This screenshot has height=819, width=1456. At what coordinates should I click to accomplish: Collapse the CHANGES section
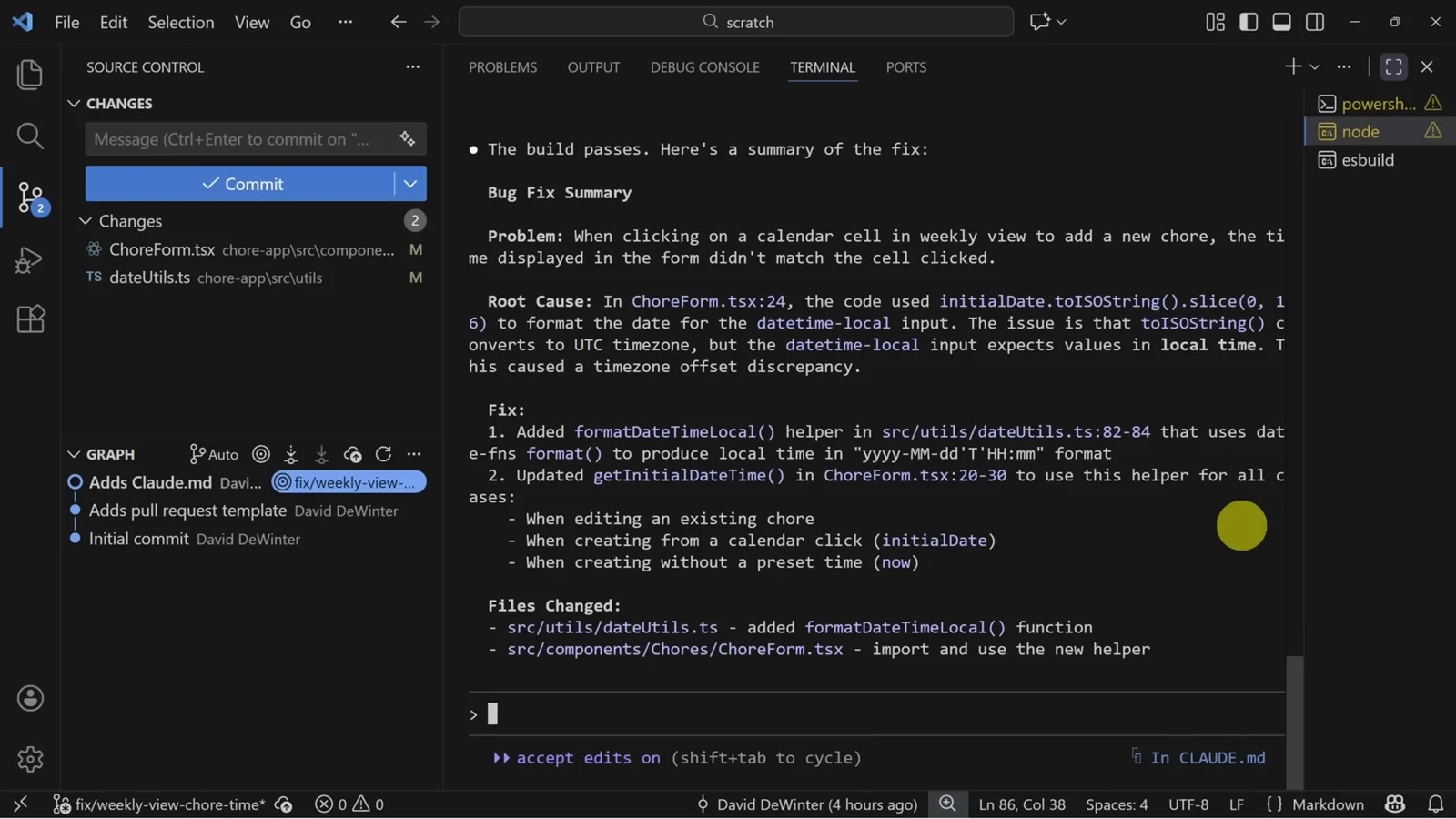click(x=74, y=104)
